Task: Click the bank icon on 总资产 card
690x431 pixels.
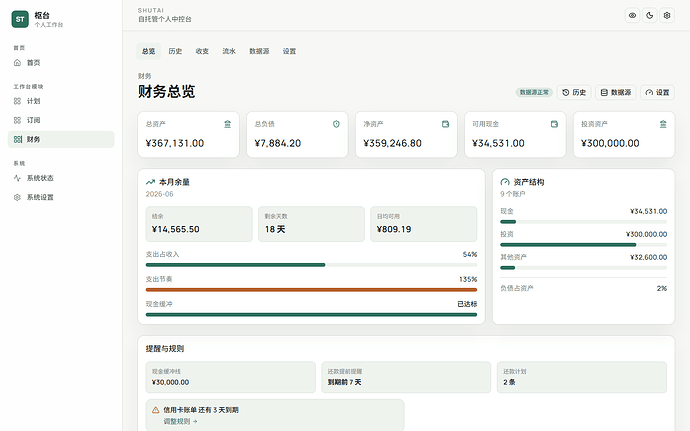Action: (228, 124)
